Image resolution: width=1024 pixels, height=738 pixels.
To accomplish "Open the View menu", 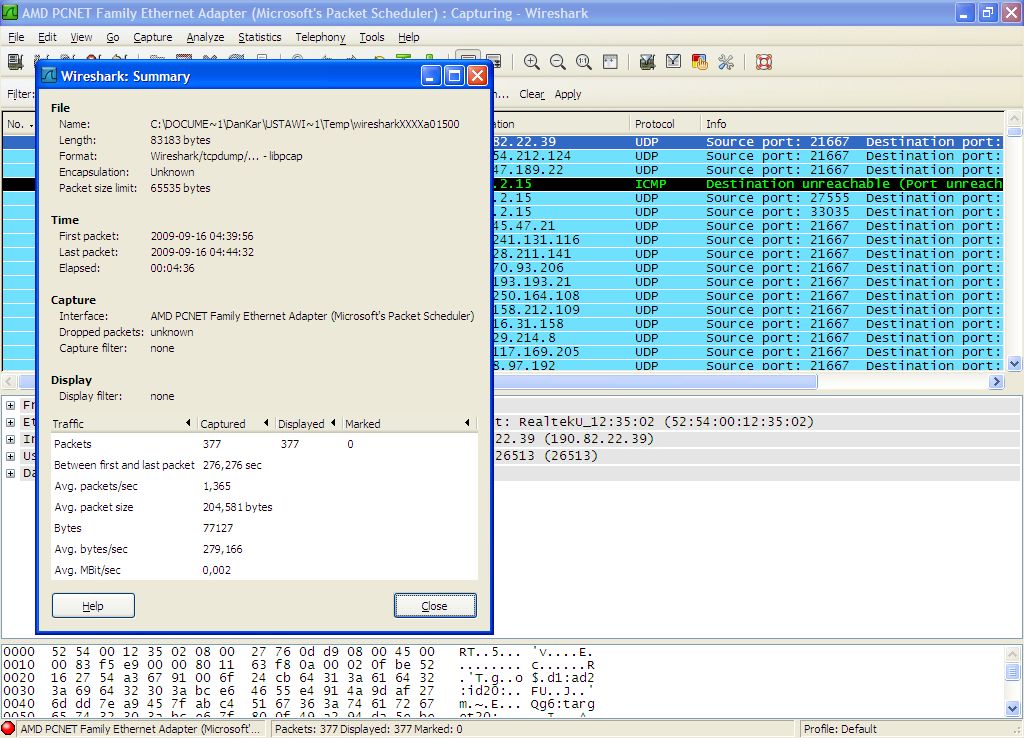I will tap(81, 37).
